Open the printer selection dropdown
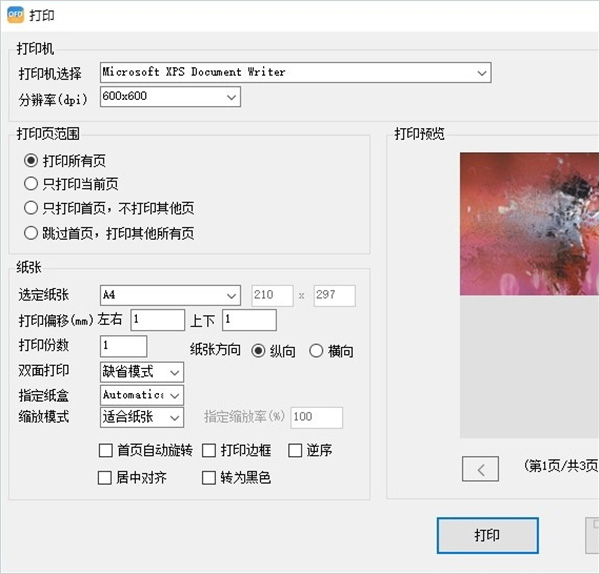 point(295,72)
